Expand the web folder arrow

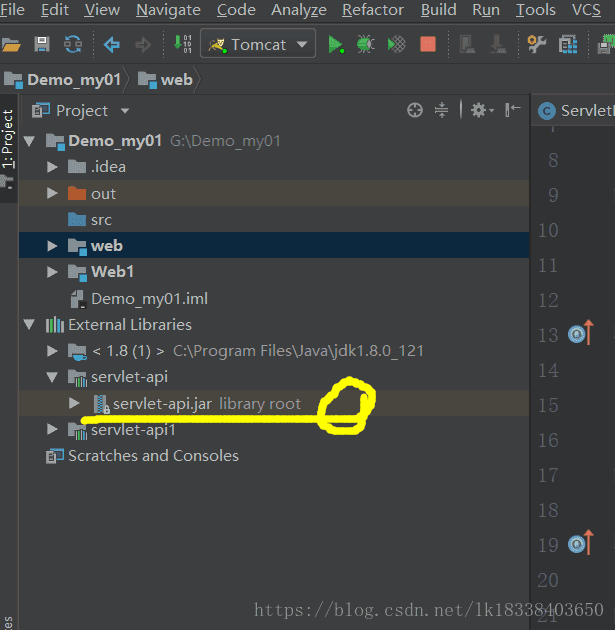tap(52, 245)
